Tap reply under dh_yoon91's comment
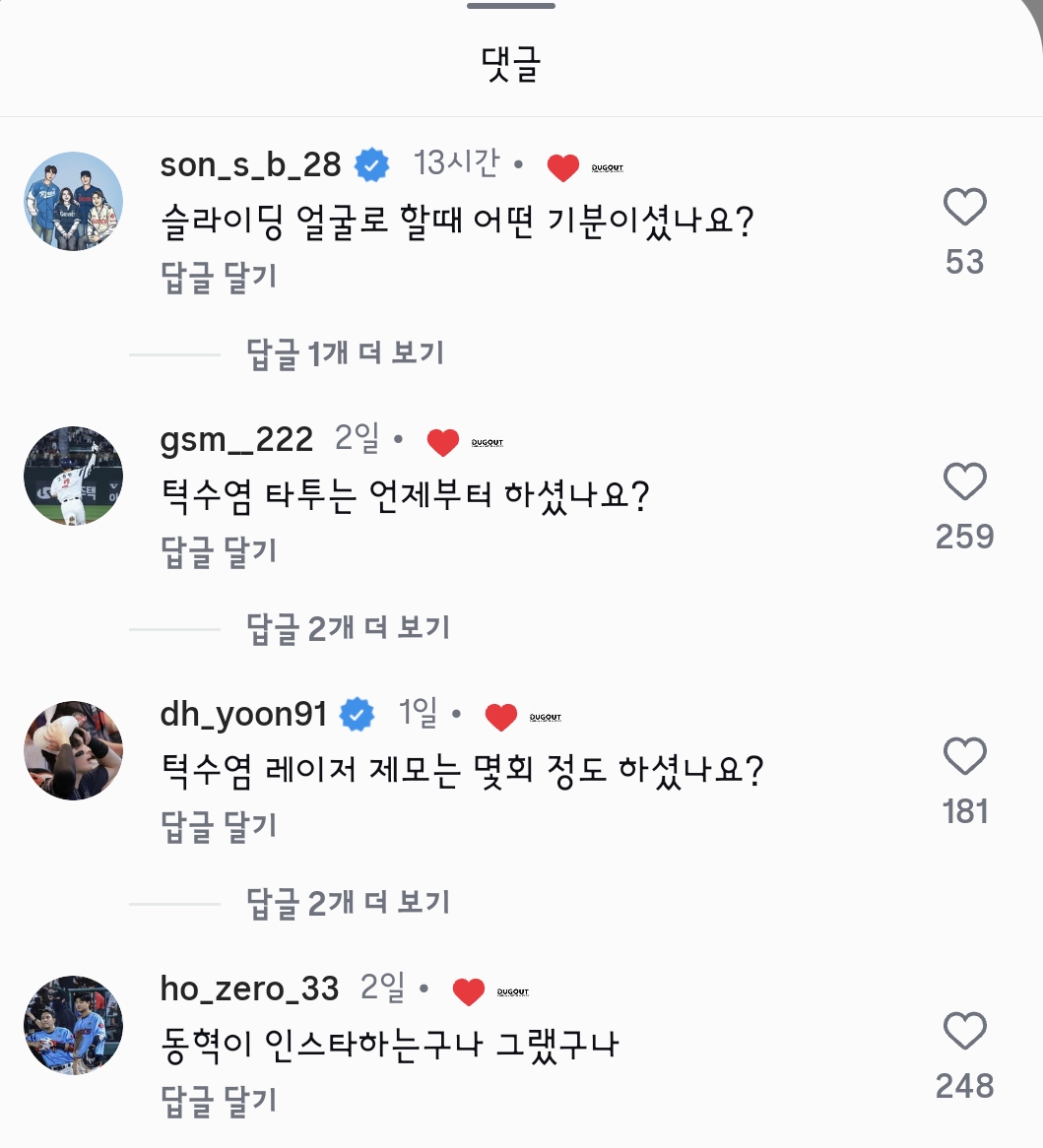Viewport: 1043px width, 1148px height. [x=219, y=827]
